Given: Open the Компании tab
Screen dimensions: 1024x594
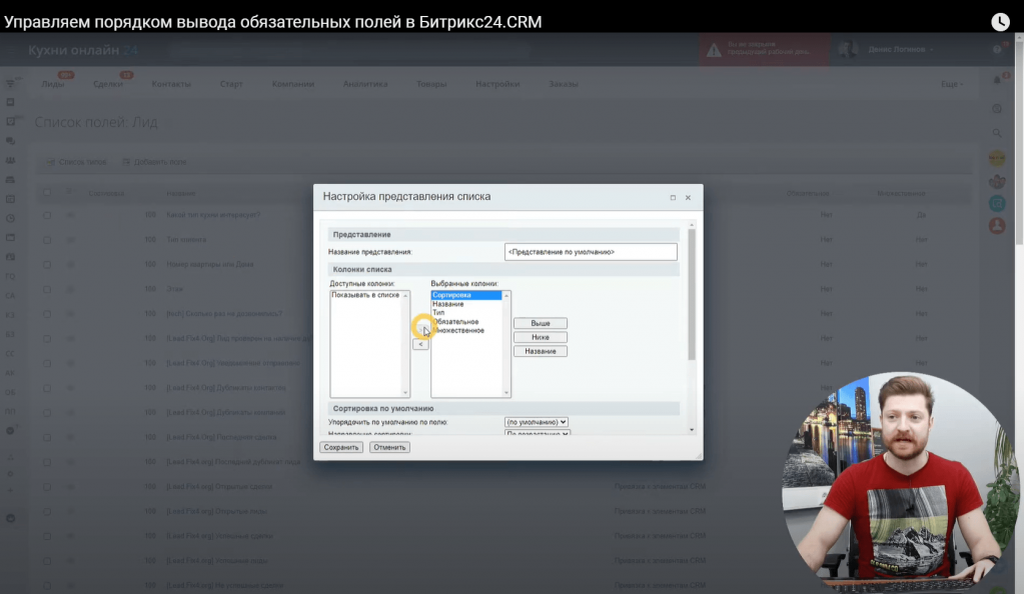Looking at the screenshot, I should (x=293, y=84).
